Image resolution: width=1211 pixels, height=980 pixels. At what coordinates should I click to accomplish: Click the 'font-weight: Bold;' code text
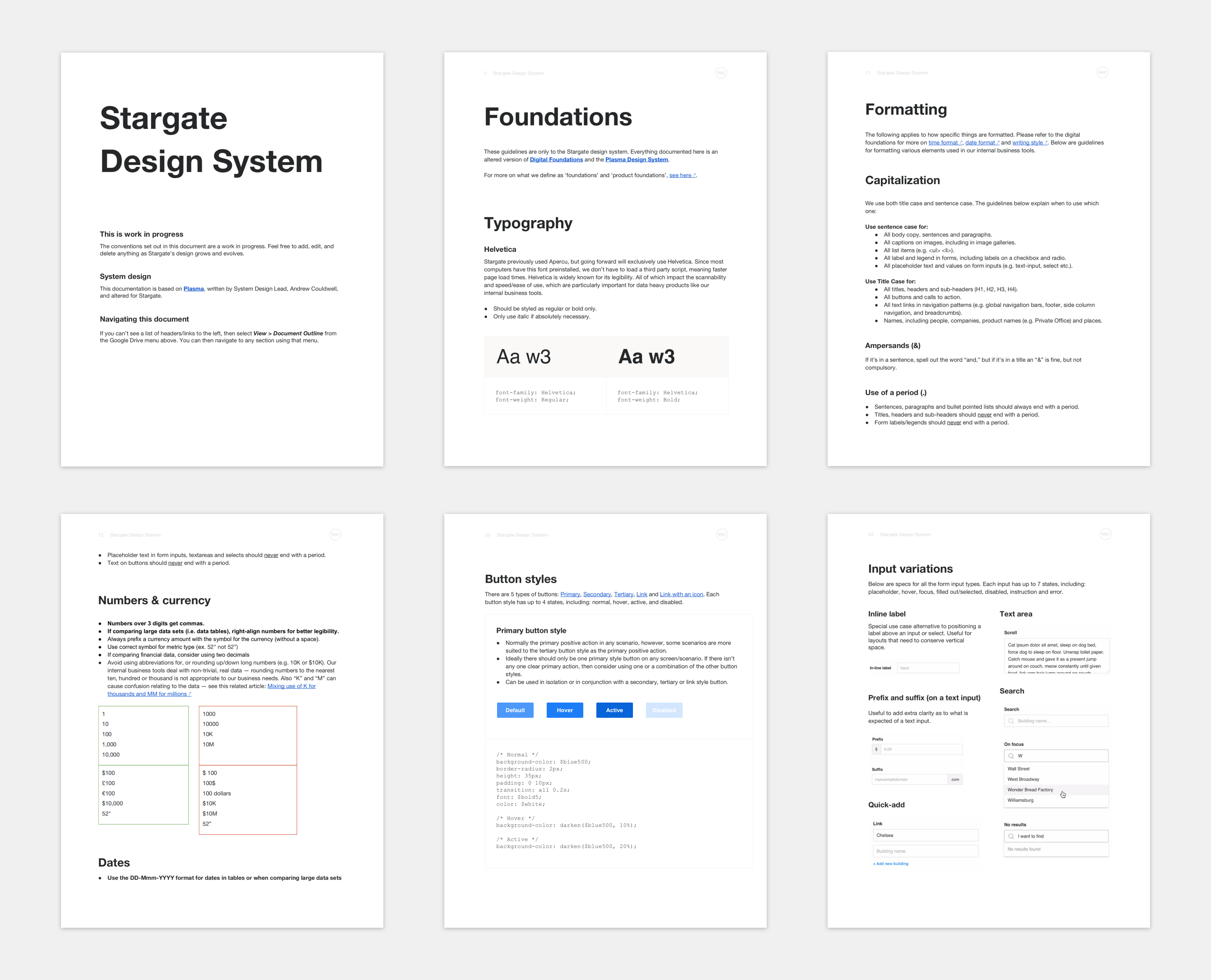649,400
